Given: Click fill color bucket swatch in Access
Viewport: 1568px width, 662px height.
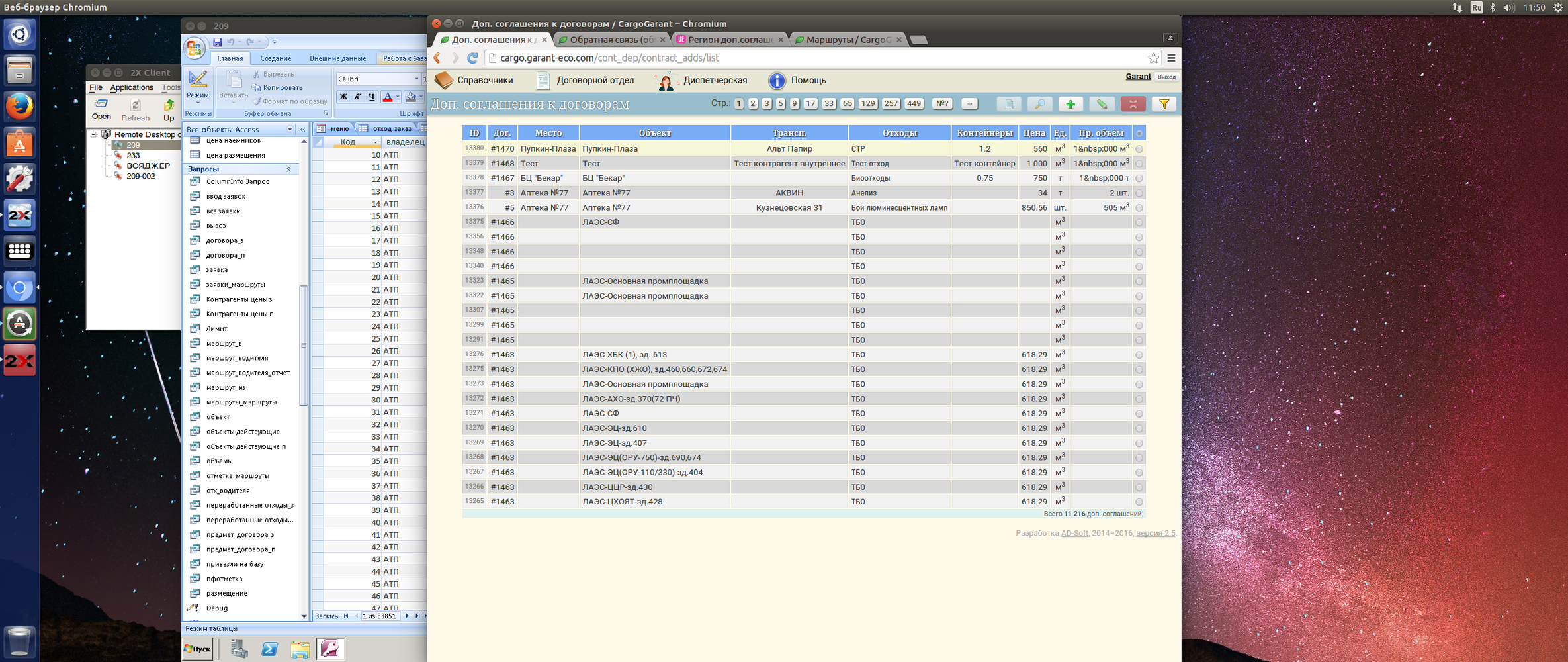Looking at the screenshot, I should click(x=411, y=97).
